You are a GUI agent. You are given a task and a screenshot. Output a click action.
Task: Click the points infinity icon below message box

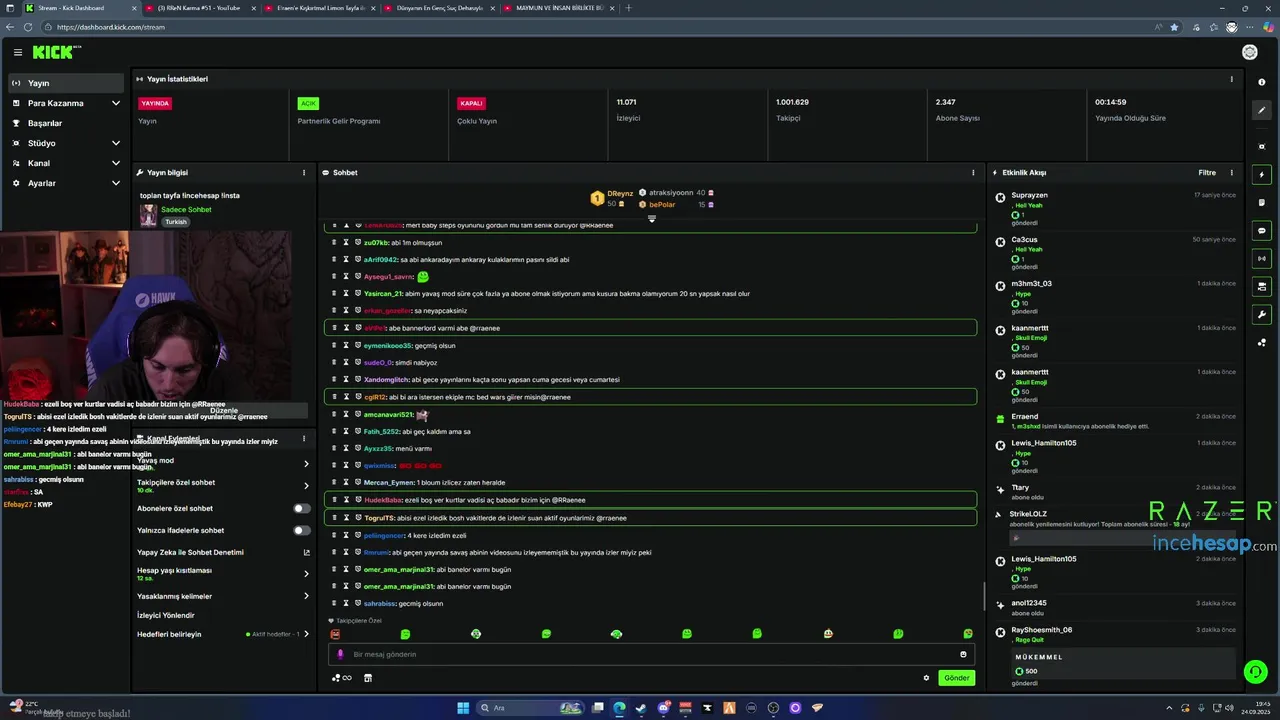(x=341, y=678)
